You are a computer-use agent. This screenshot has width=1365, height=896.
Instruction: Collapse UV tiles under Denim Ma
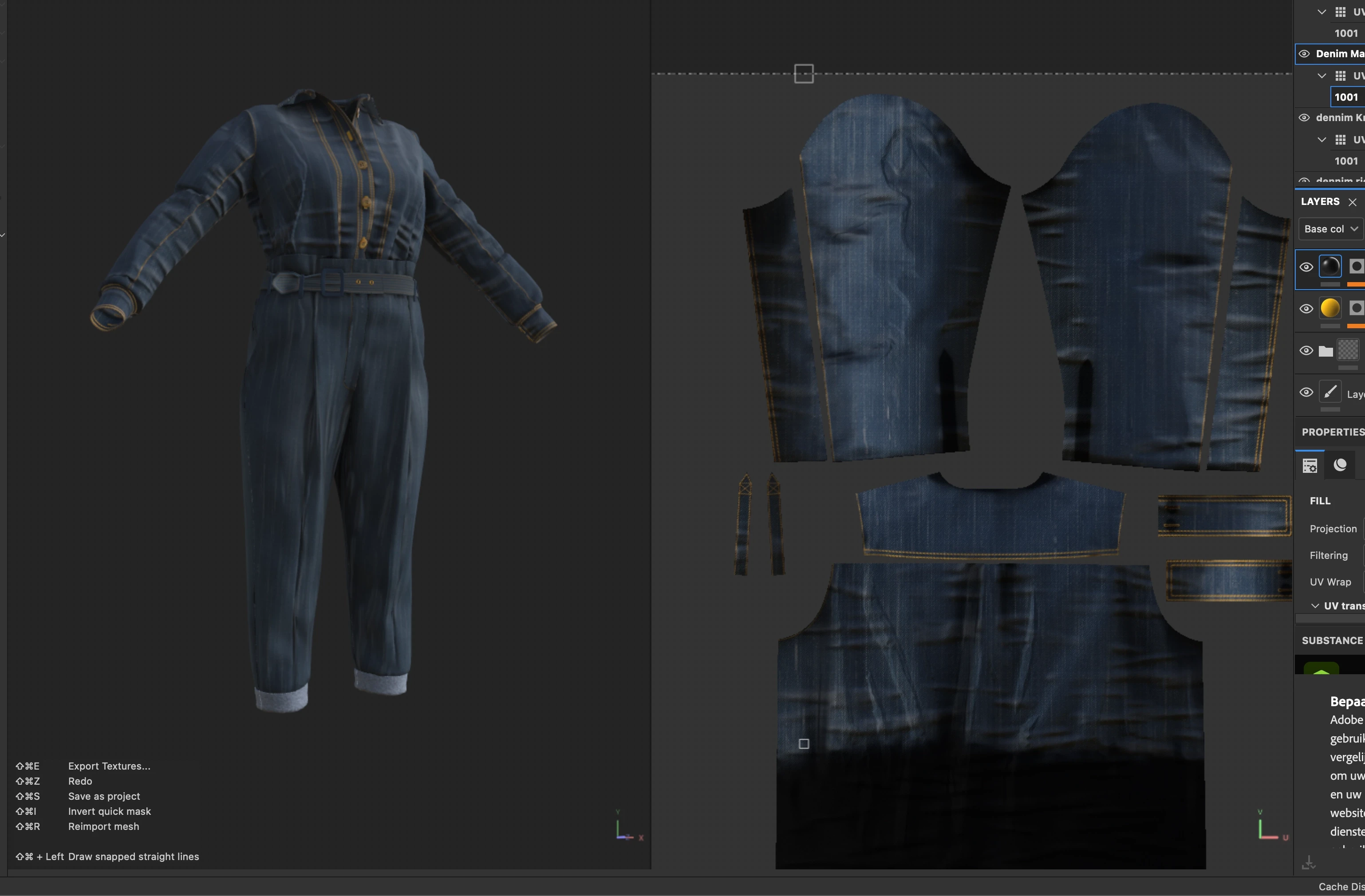click(x=1322, y=76)
